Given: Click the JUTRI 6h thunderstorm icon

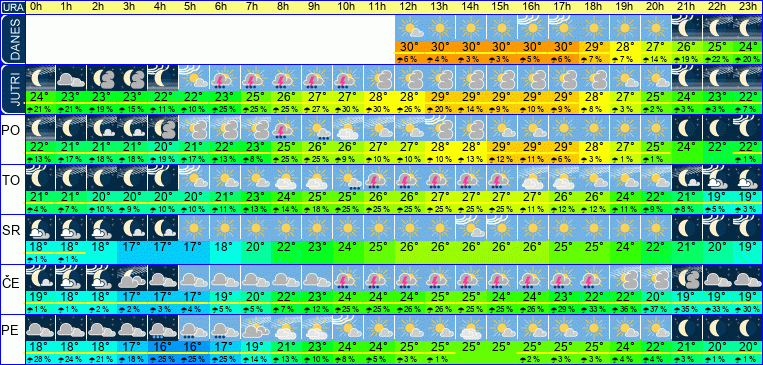Looking at the screenshot, I should [225, 78].
